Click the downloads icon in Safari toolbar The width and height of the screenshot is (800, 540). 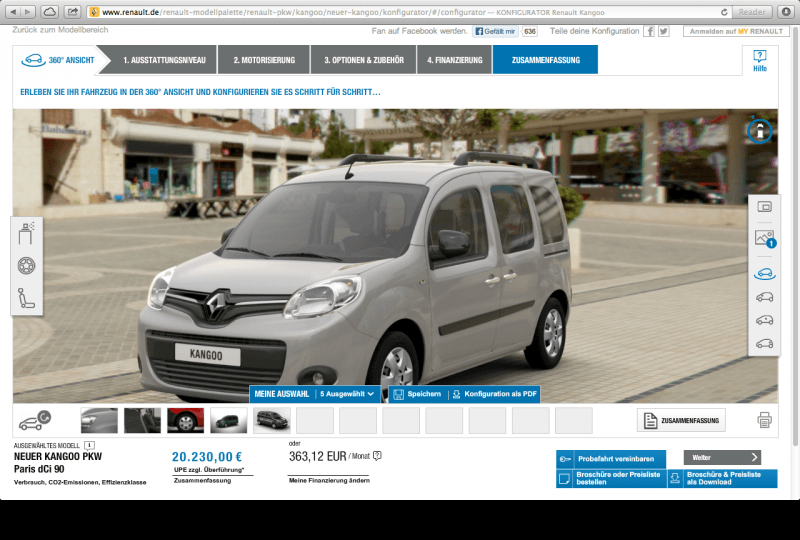[x=786, y=12]
